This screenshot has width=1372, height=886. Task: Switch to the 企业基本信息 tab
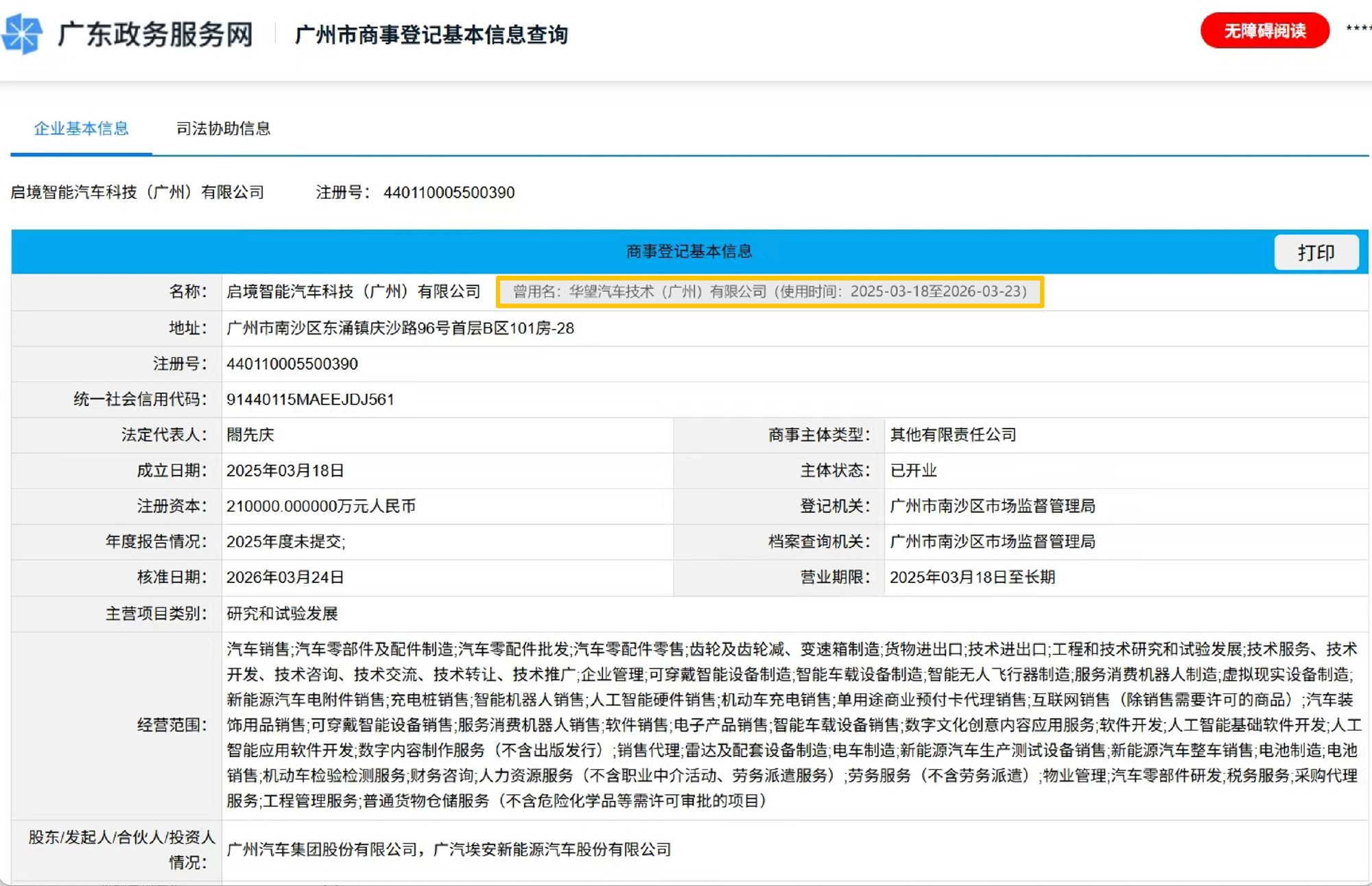(x=82, y=129)
